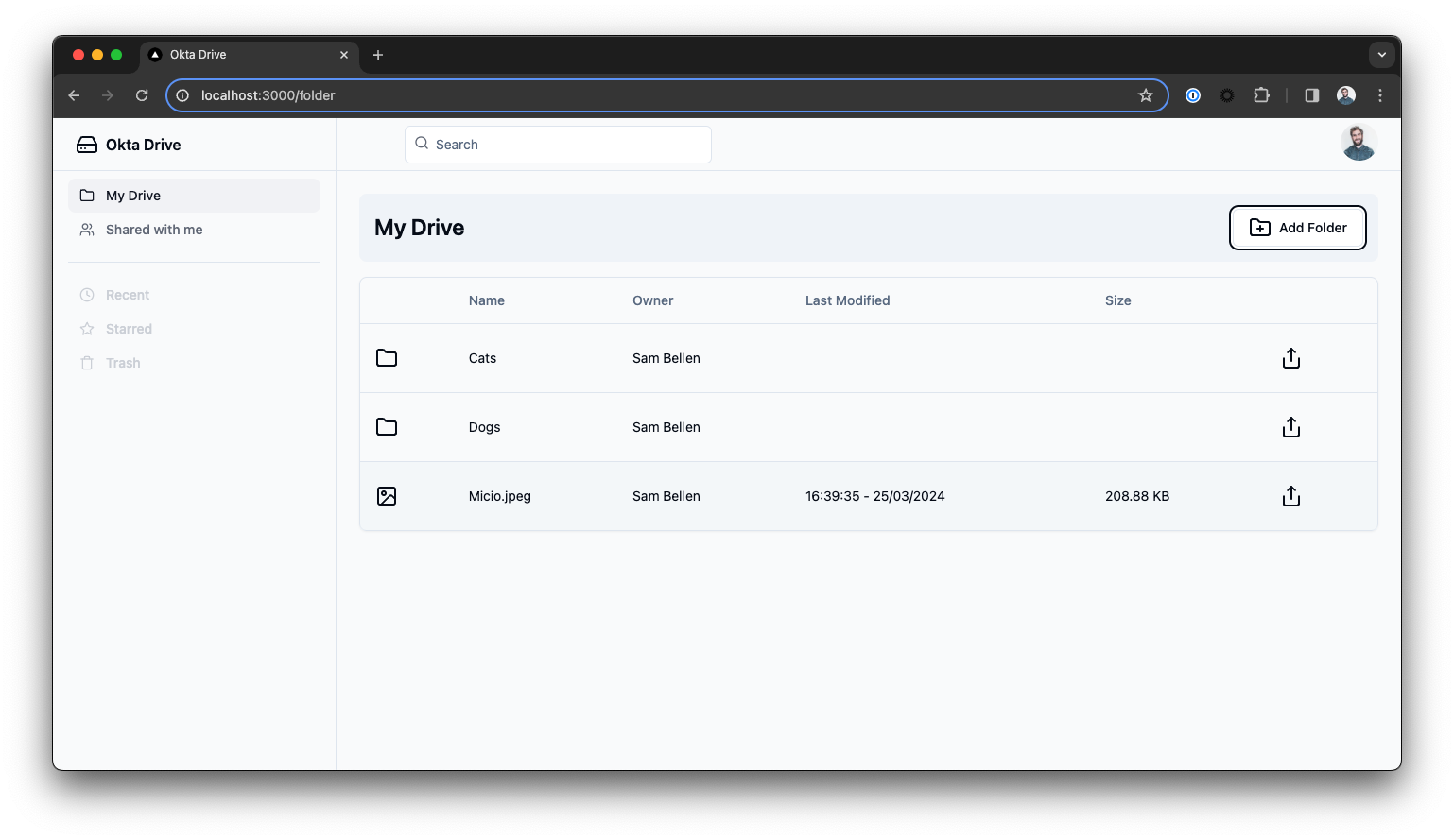
Task: Open the 1Password extension icon
Action: [1193, 95]
